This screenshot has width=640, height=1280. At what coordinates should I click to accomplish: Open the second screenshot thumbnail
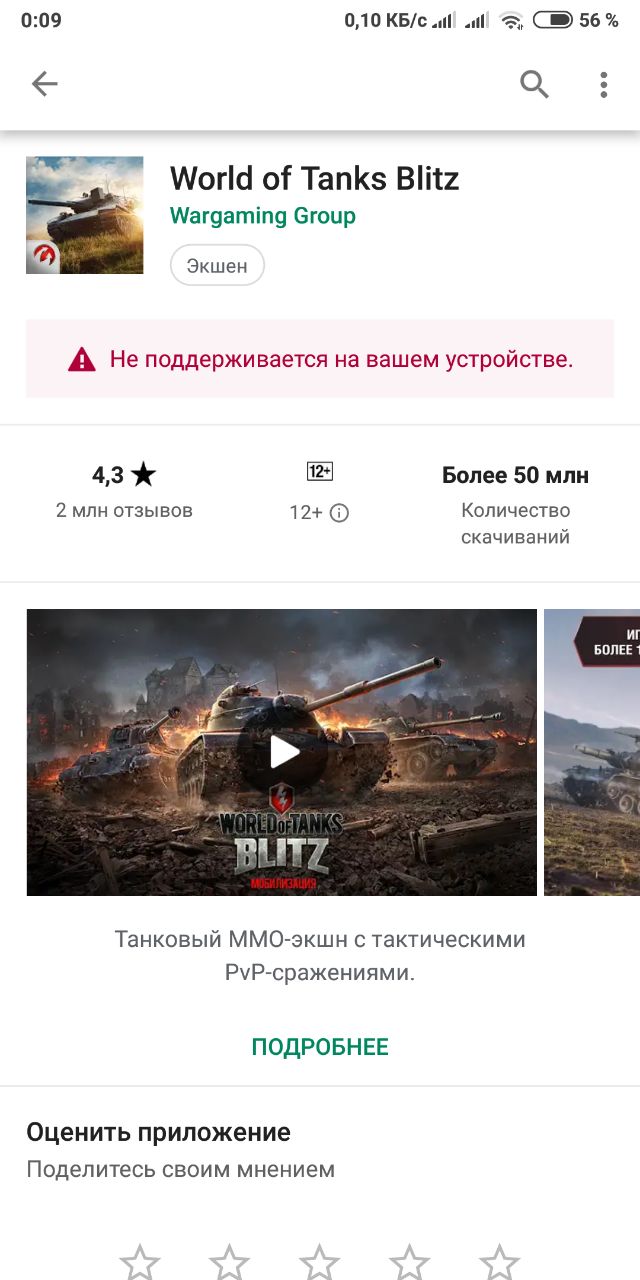click(592, 752)
